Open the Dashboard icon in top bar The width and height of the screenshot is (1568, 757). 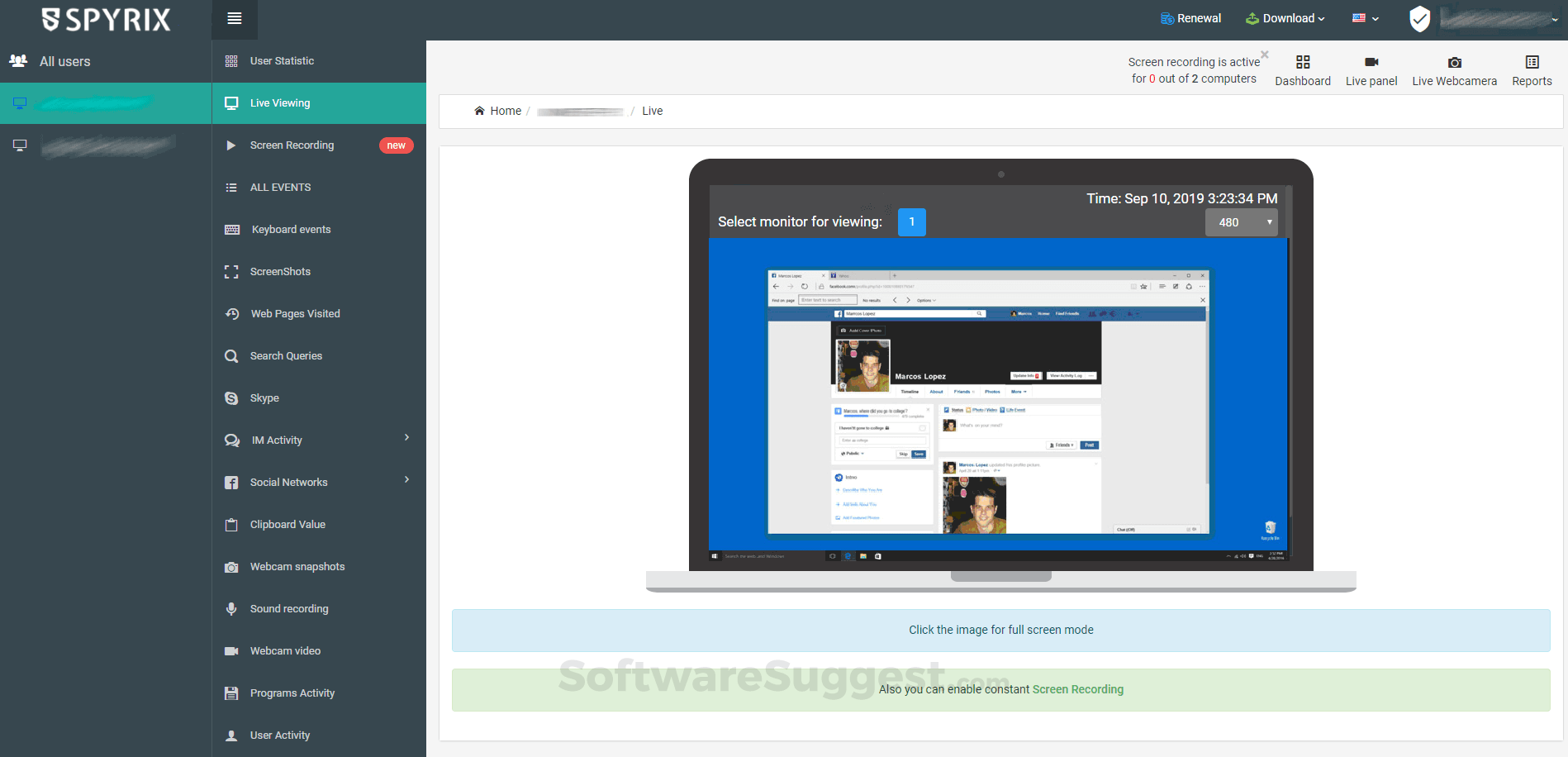(x=1302, y=63)
